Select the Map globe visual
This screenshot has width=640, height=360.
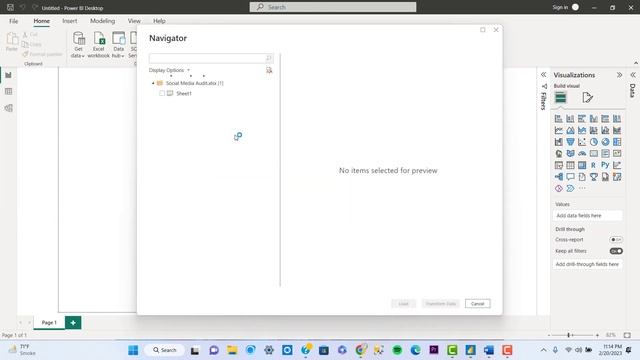[559, 153]
